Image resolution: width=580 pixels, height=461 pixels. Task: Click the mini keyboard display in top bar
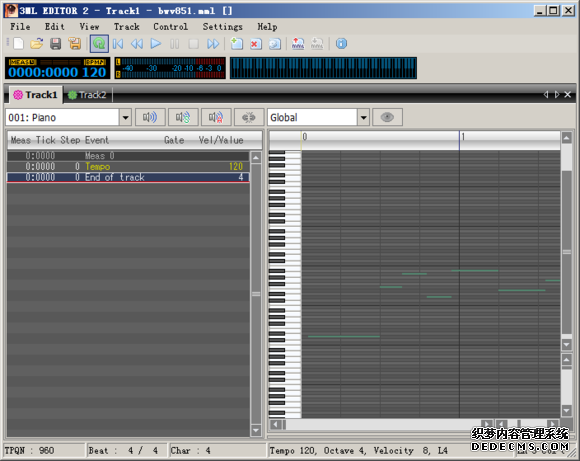323,68
